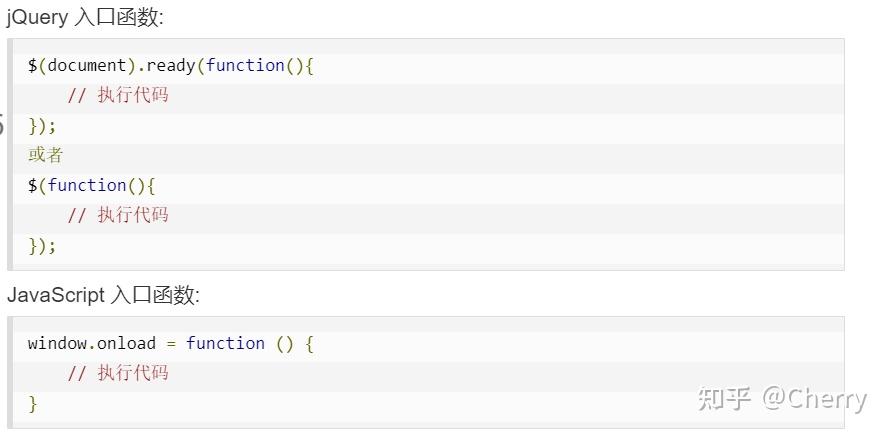
Task: Click the "});" line directly above "或者"
Action: [42, 125]
